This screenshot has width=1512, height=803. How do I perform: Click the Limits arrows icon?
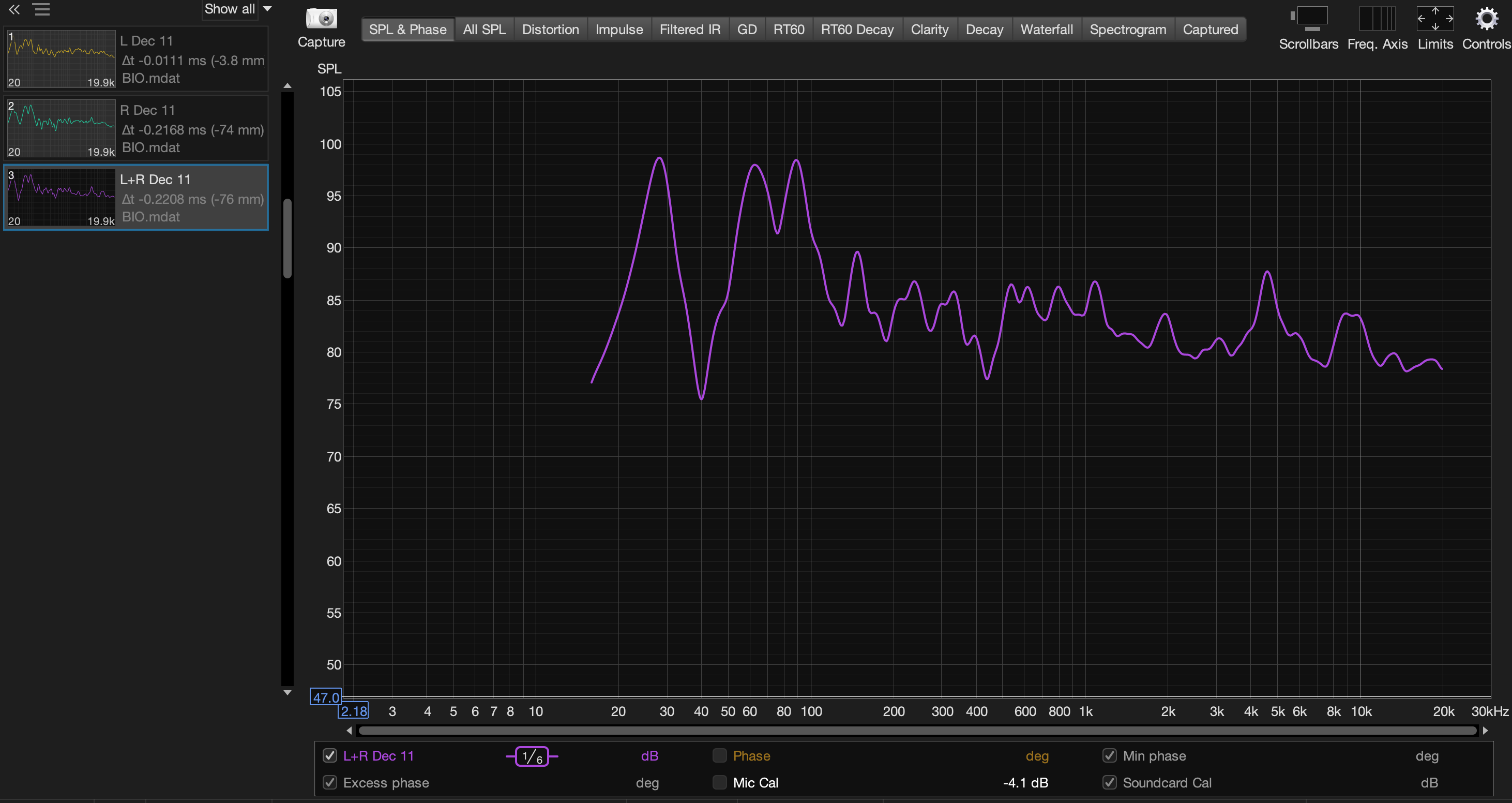click(1434, 19)
